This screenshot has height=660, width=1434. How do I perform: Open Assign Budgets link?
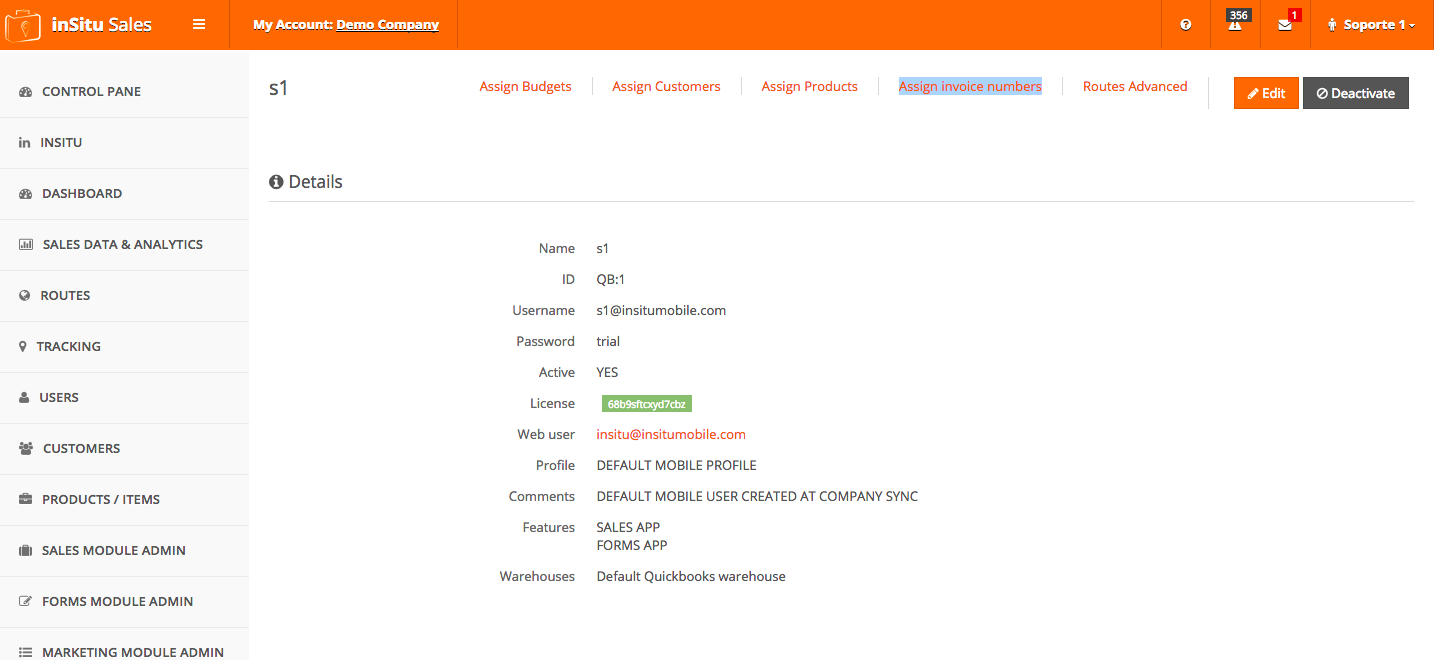(x=525, y=87)
